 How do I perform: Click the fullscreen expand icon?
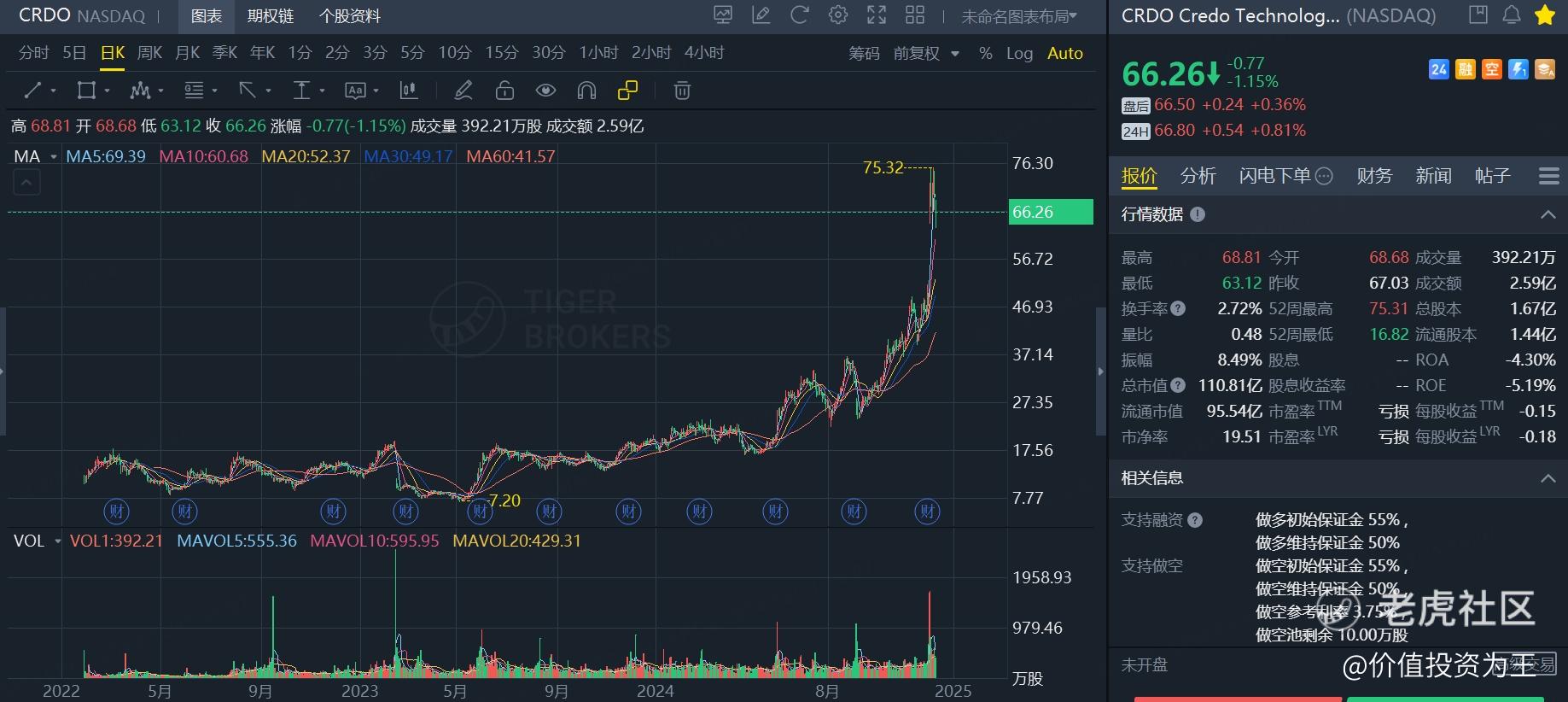pos(877,15)
